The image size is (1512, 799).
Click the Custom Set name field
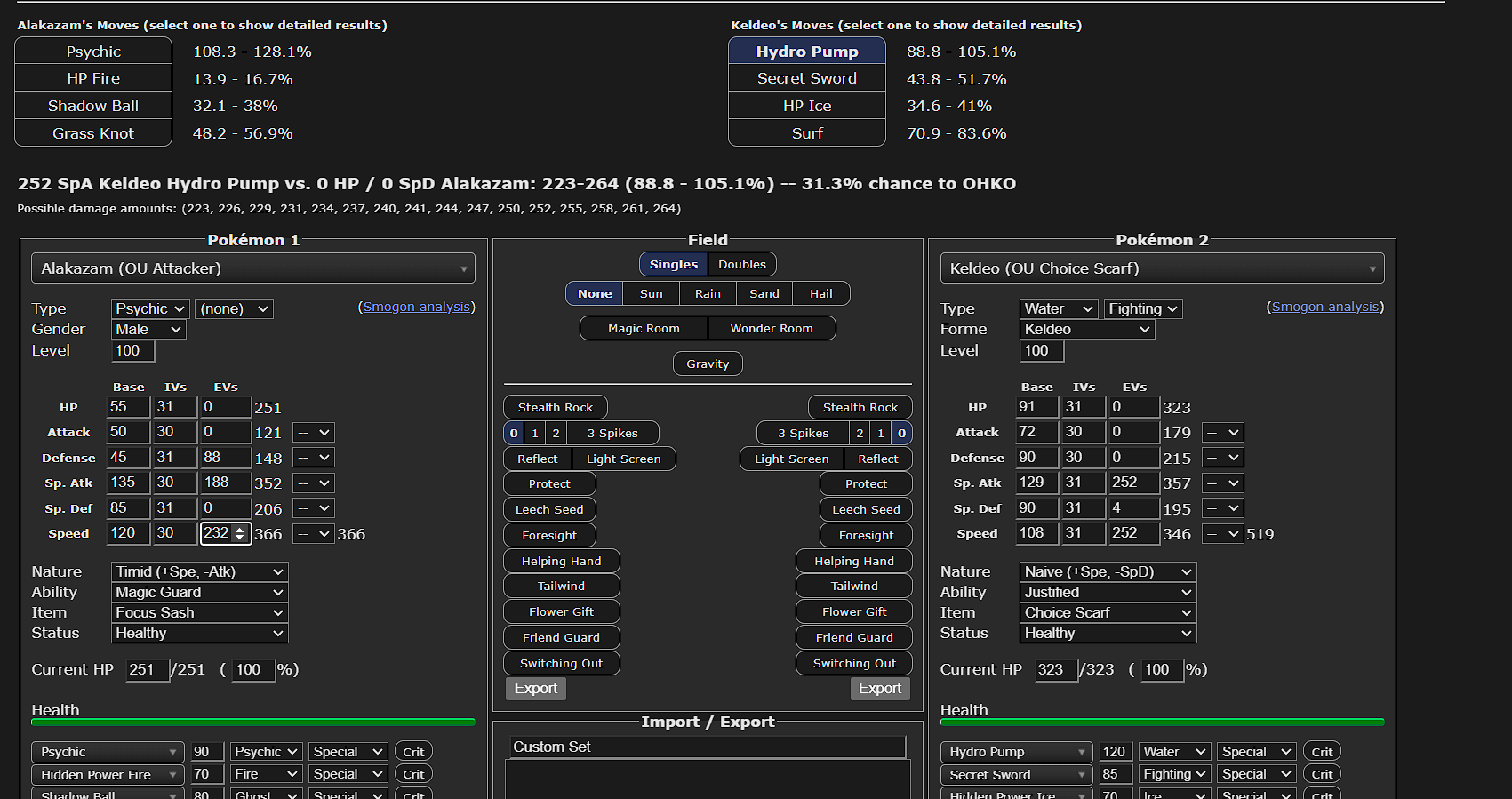pos(708,747)
